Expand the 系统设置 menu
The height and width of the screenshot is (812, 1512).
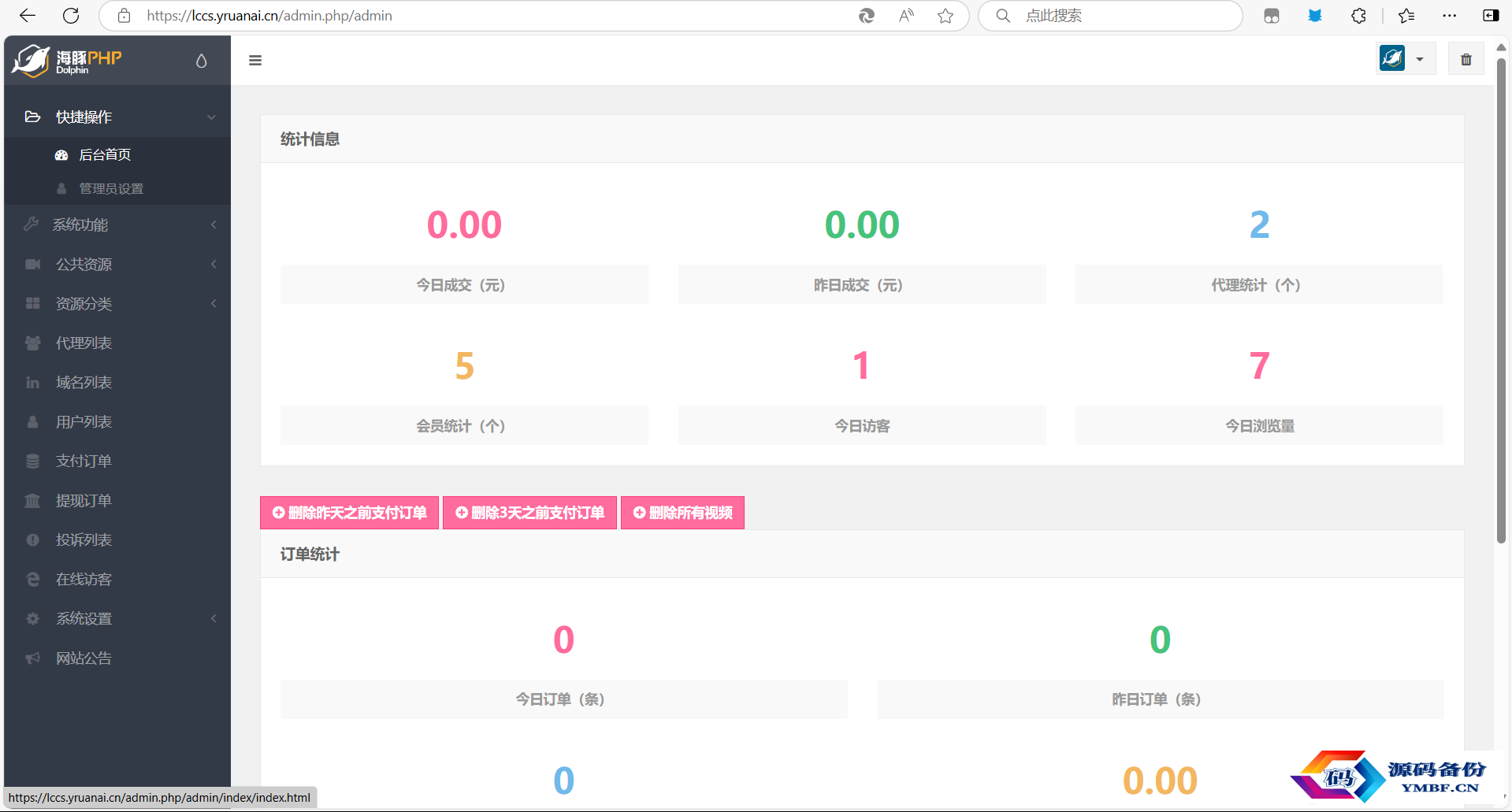[x=117, y=619]
